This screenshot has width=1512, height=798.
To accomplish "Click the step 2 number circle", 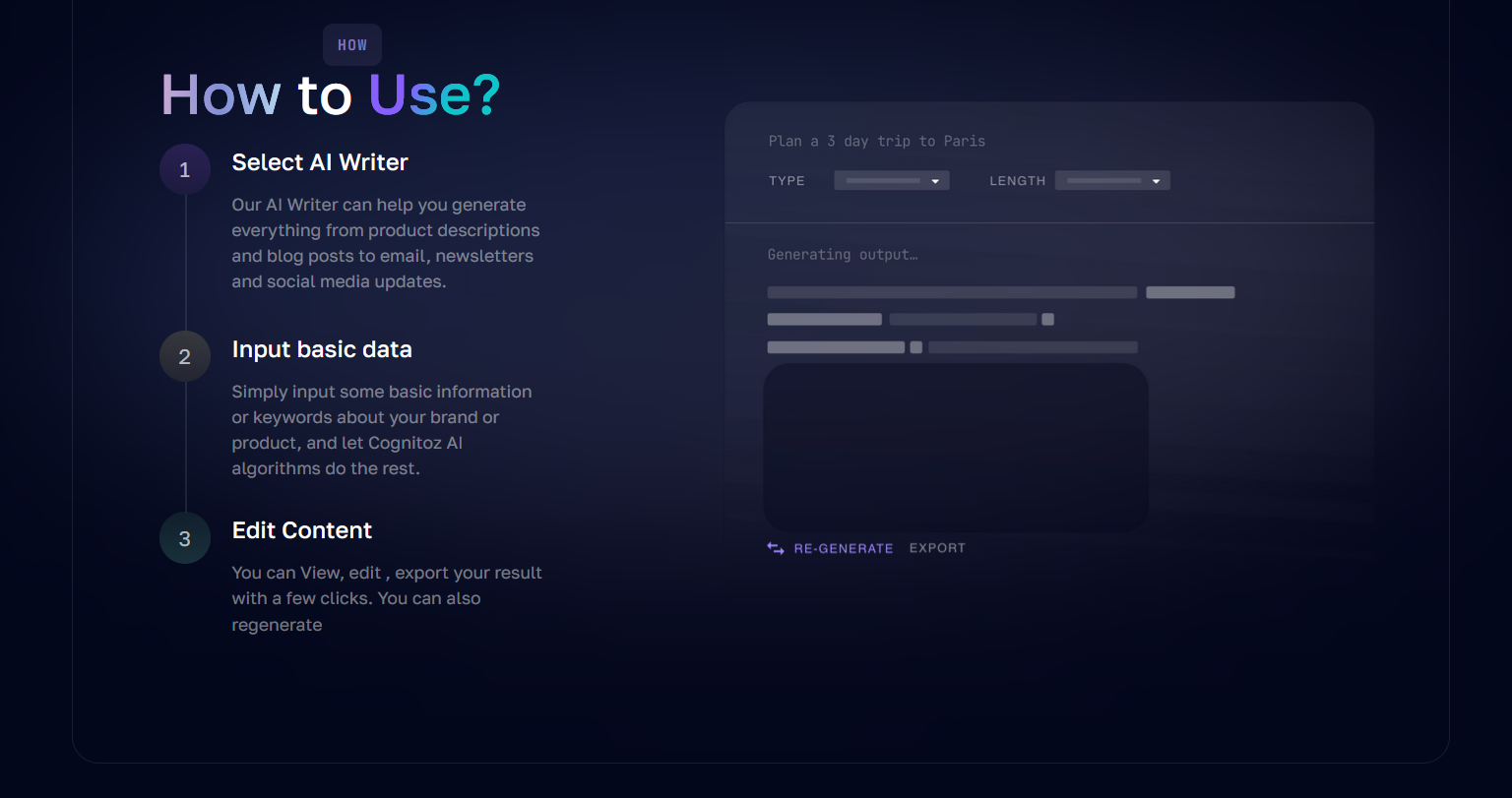I will click(185, 356).
